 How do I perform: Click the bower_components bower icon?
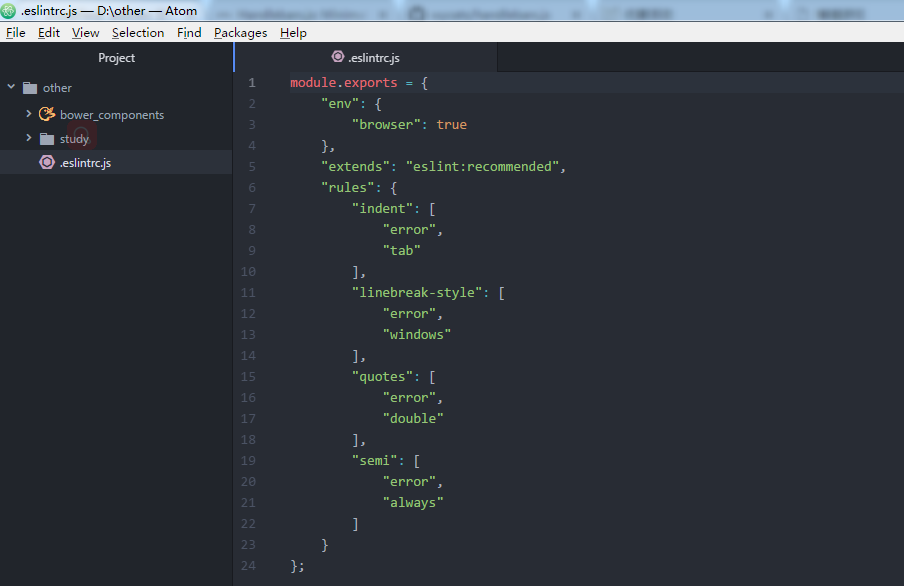point(47,114)
